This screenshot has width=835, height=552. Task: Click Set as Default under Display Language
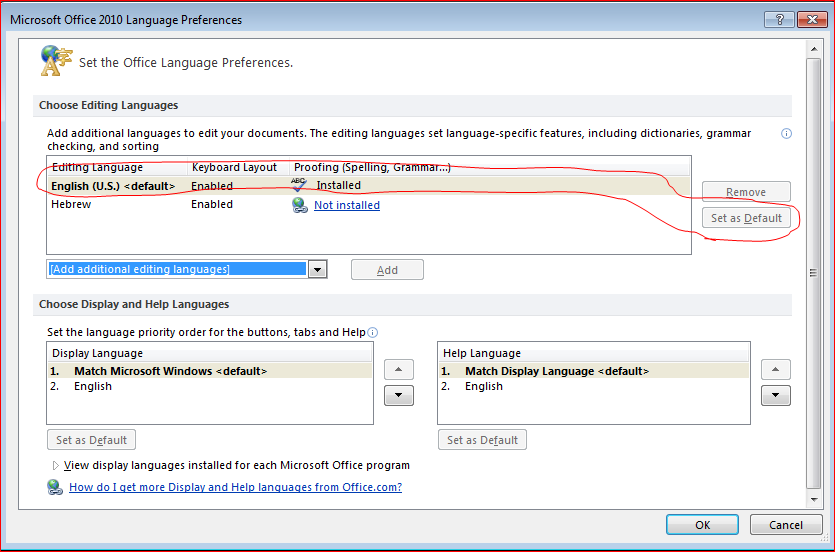pos(91,440)
